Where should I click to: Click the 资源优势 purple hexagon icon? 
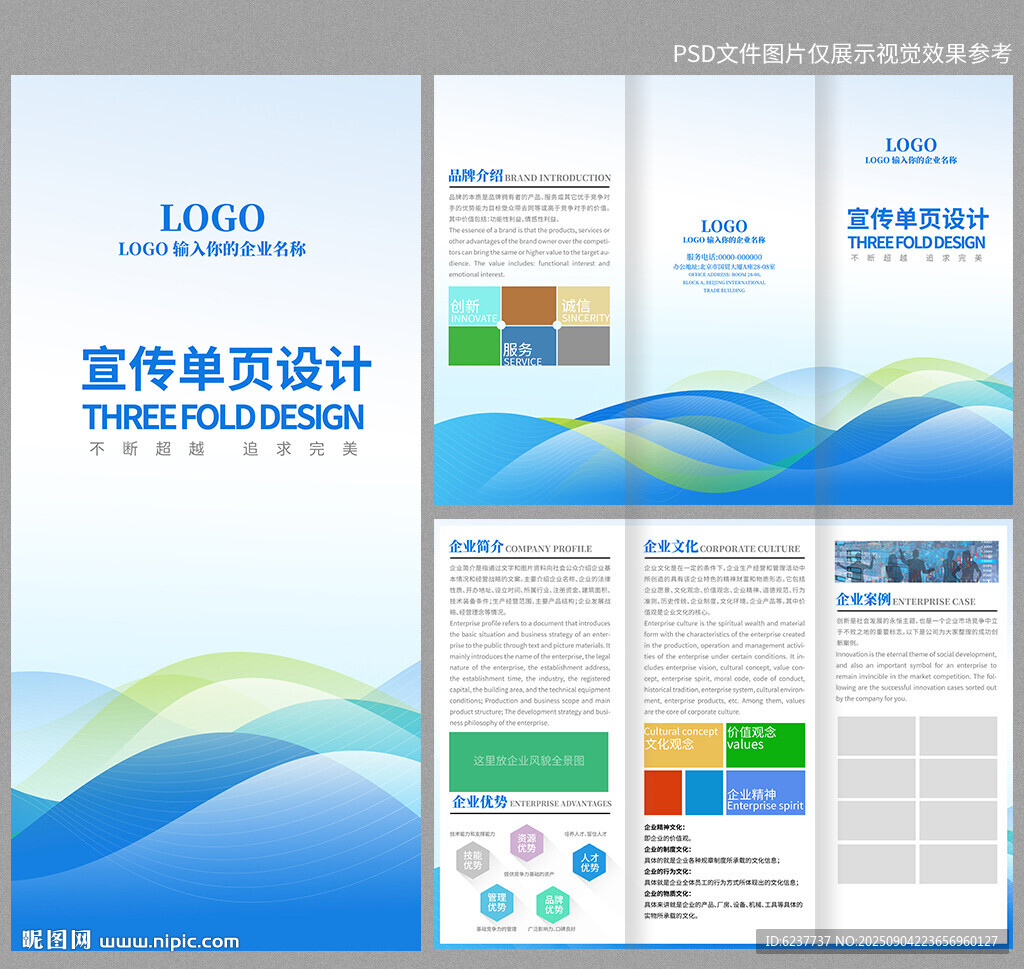pyautogui.click(x=526, y=843)
